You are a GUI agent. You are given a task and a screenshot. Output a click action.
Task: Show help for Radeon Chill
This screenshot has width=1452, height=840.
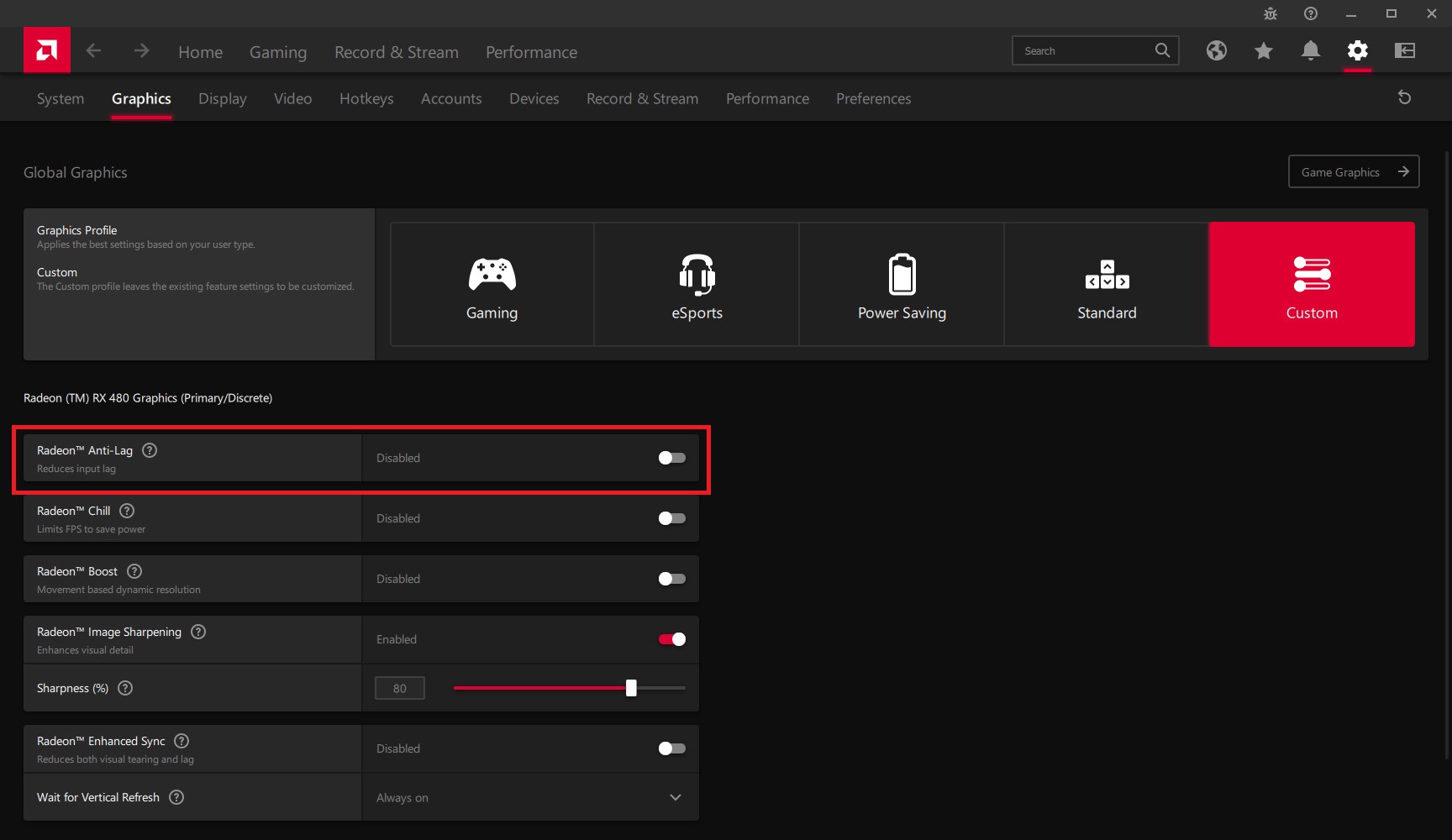(x=127, y=511)
